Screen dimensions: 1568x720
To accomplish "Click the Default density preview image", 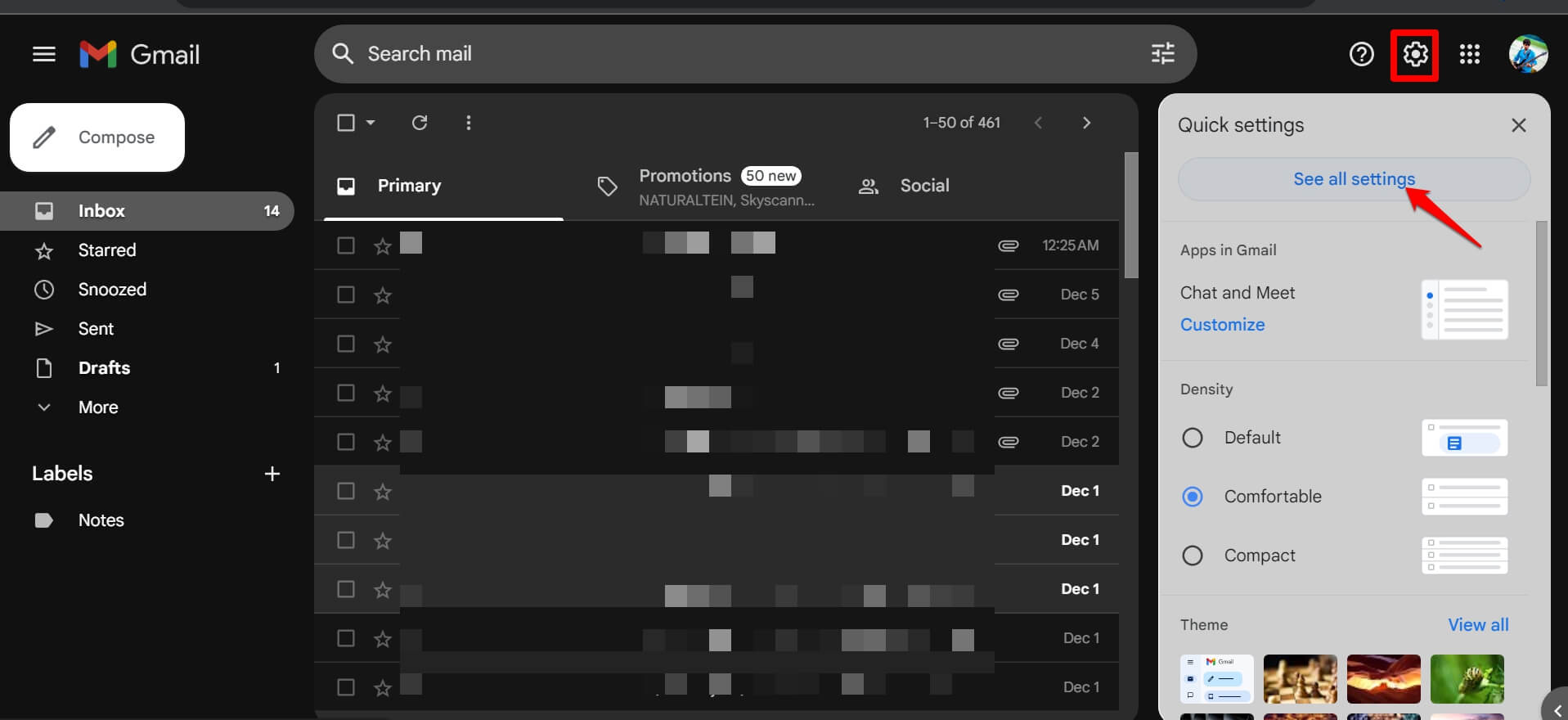I will [1464, 438].
